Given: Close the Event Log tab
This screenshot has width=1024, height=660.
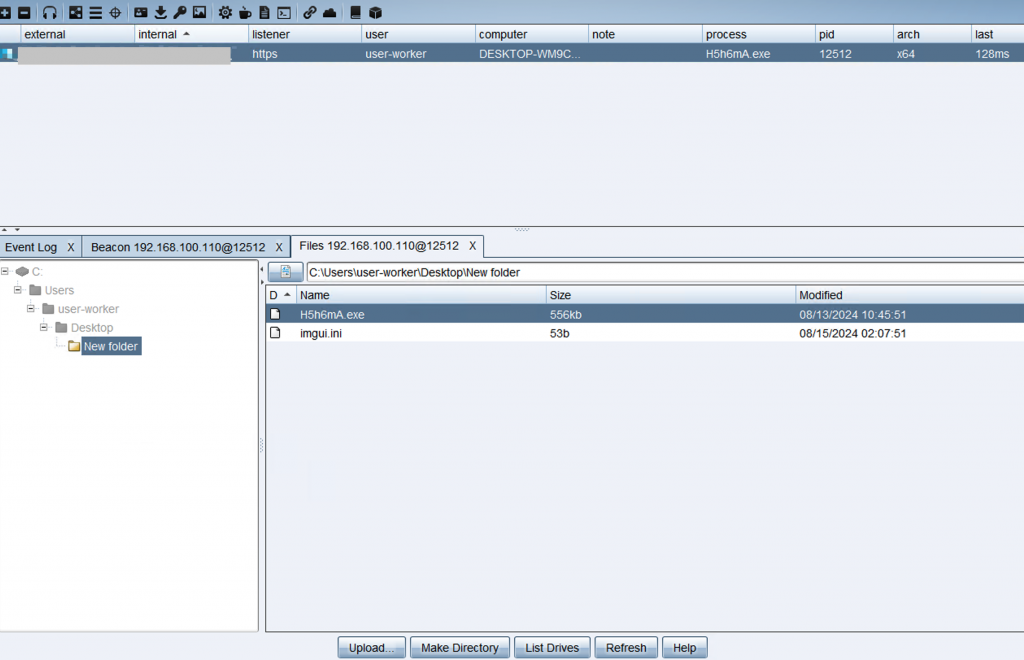Looking at the screenshot, I should (71, 247).
